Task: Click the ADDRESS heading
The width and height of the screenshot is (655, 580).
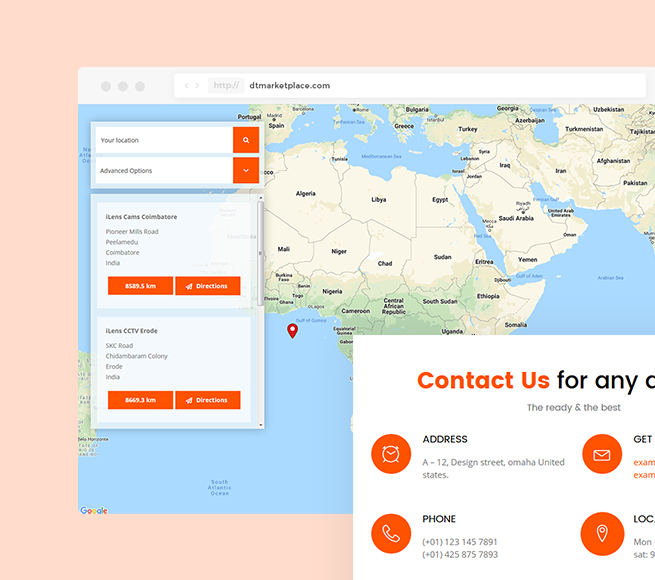Action: (x=445, y=439)
